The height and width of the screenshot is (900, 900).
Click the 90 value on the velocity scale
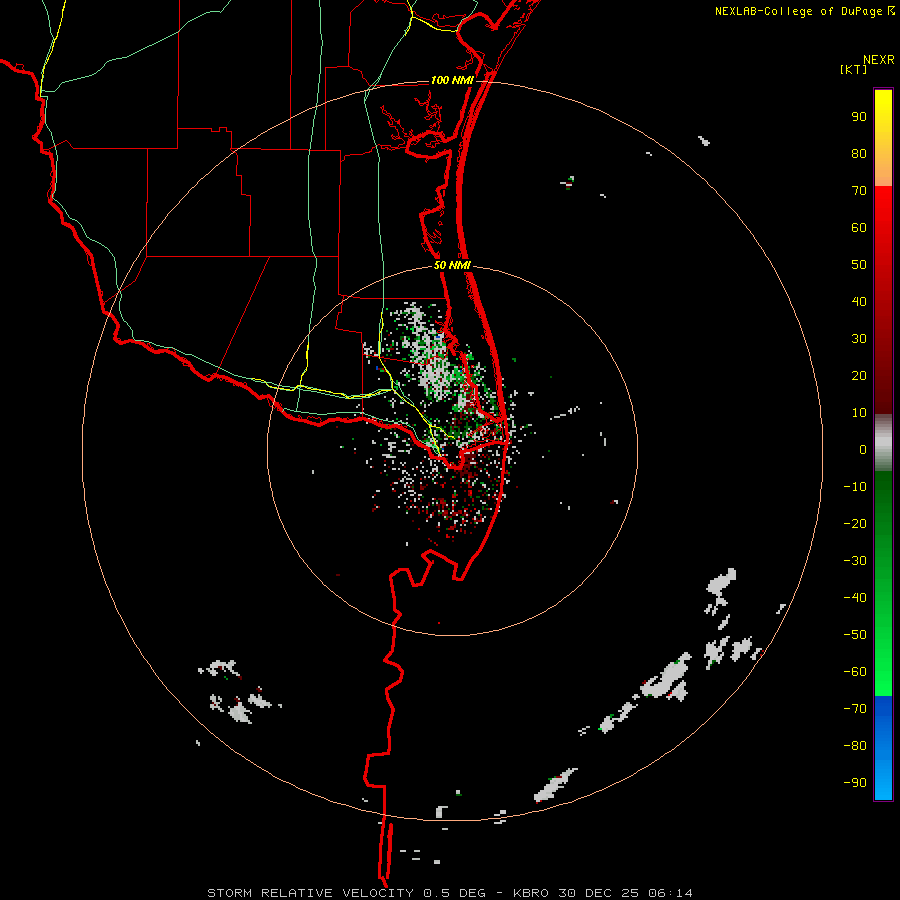[859, 117]
